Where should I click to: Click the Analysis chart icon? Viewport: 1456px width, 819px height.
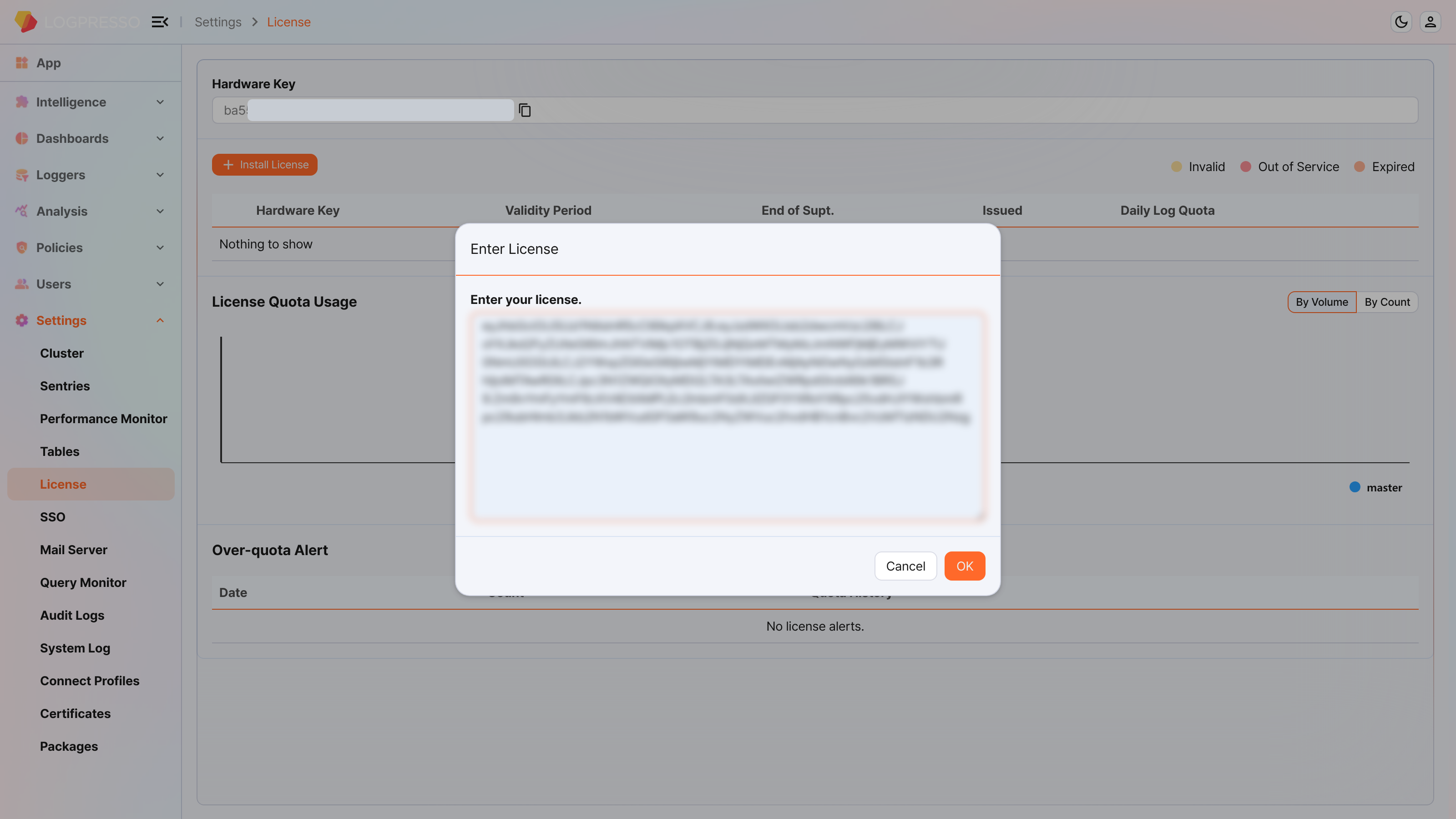22,211
